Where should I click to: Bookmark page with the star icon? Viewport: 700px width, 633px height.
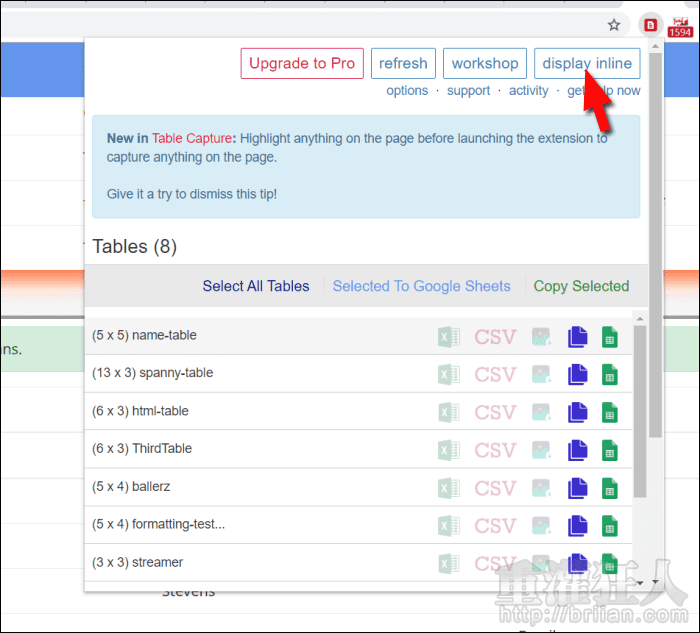pos(614,25)
